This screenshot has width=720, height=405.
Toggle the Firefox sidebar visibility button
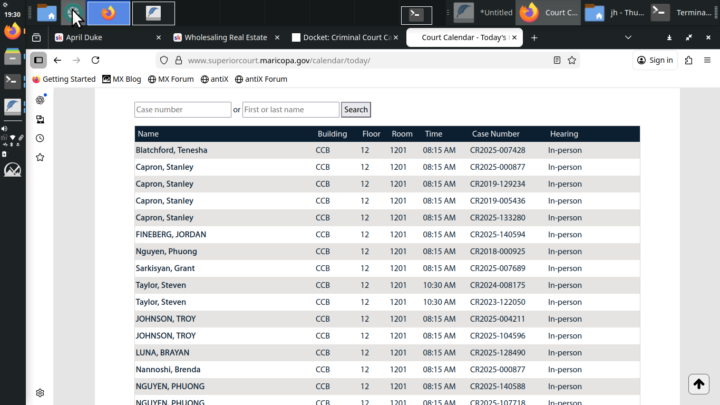pos(38,60)
